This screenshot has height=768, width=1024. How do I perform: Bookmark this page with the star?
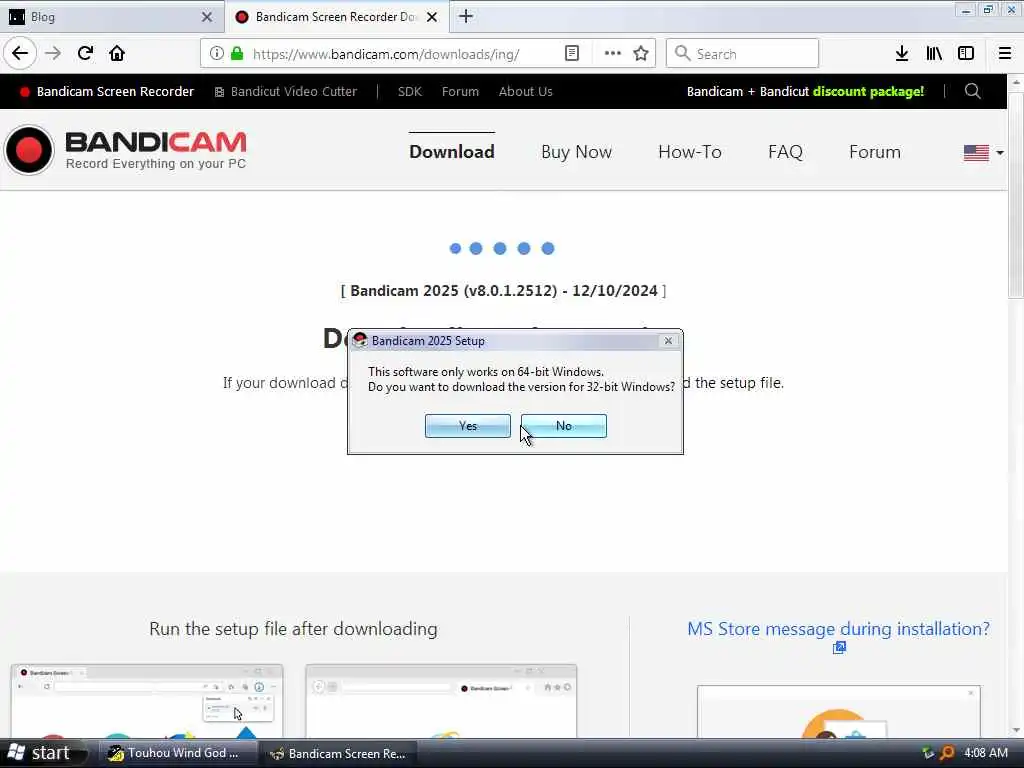[641, 54]
